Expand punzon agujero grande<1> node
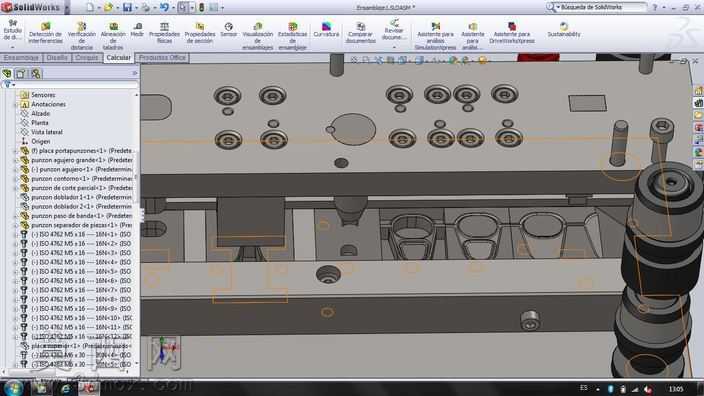 click(16, 160)
